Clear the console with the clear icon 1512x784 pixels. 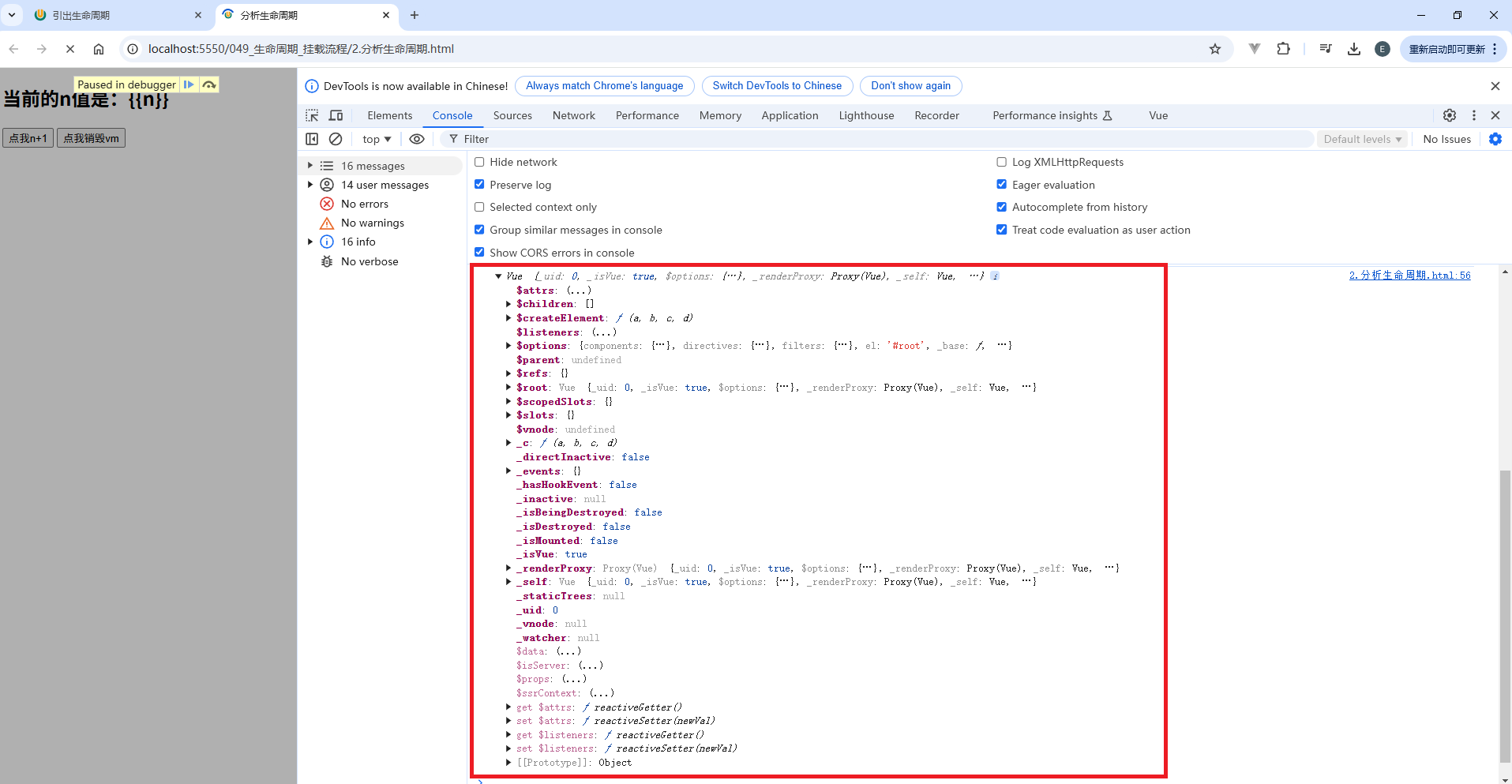coord(336,139)
